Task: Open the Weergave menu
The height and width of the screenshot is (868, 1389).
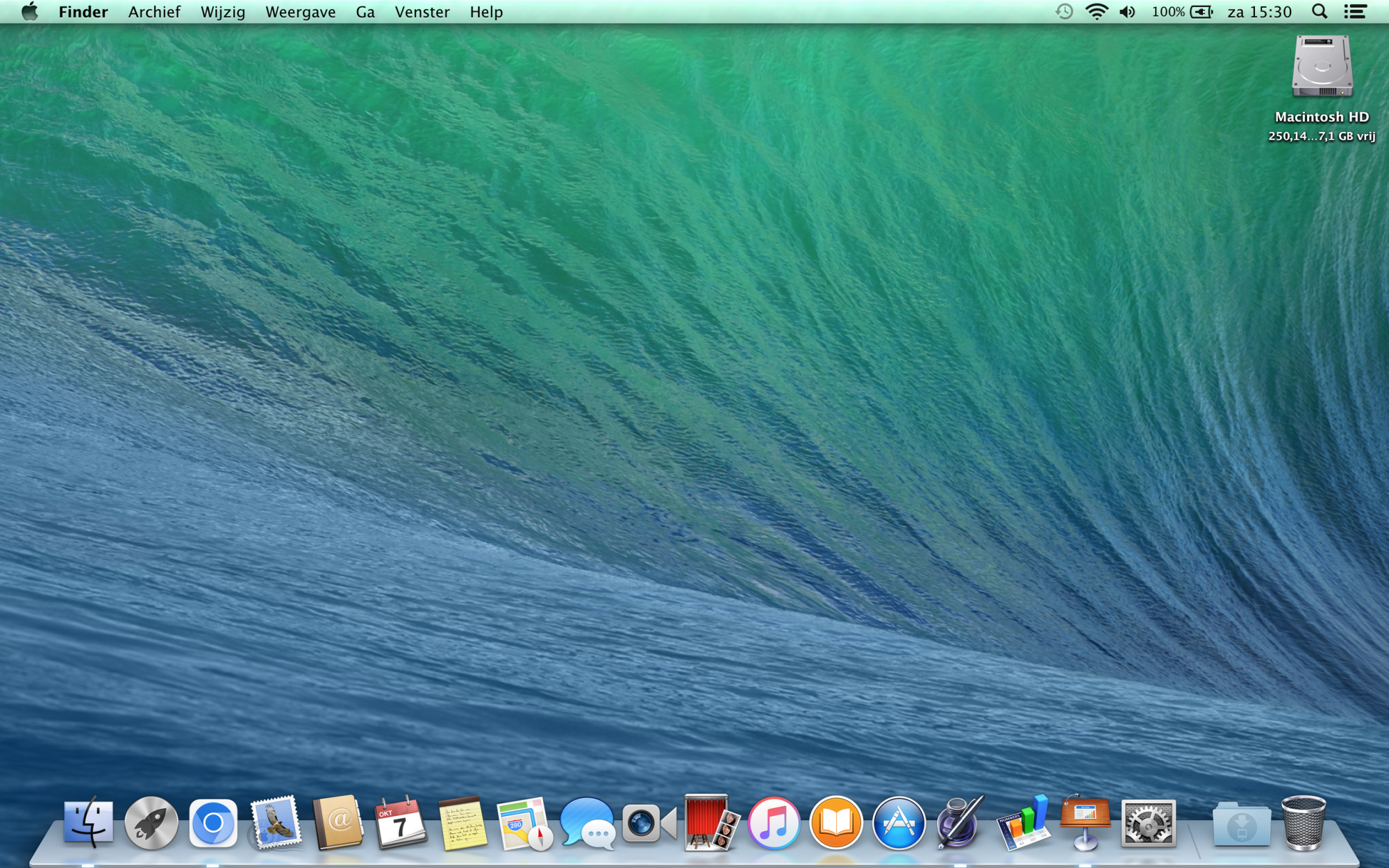Action: pyautogui.click(x=300, y=12)
